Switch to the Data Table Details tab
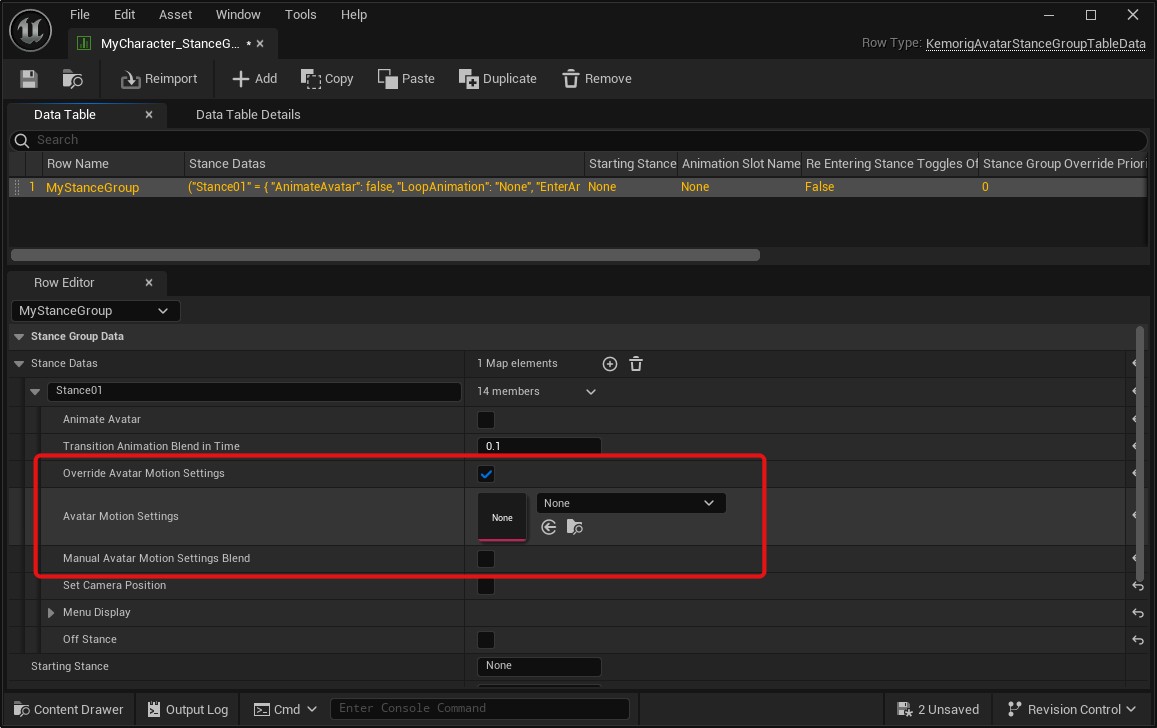 248,115
